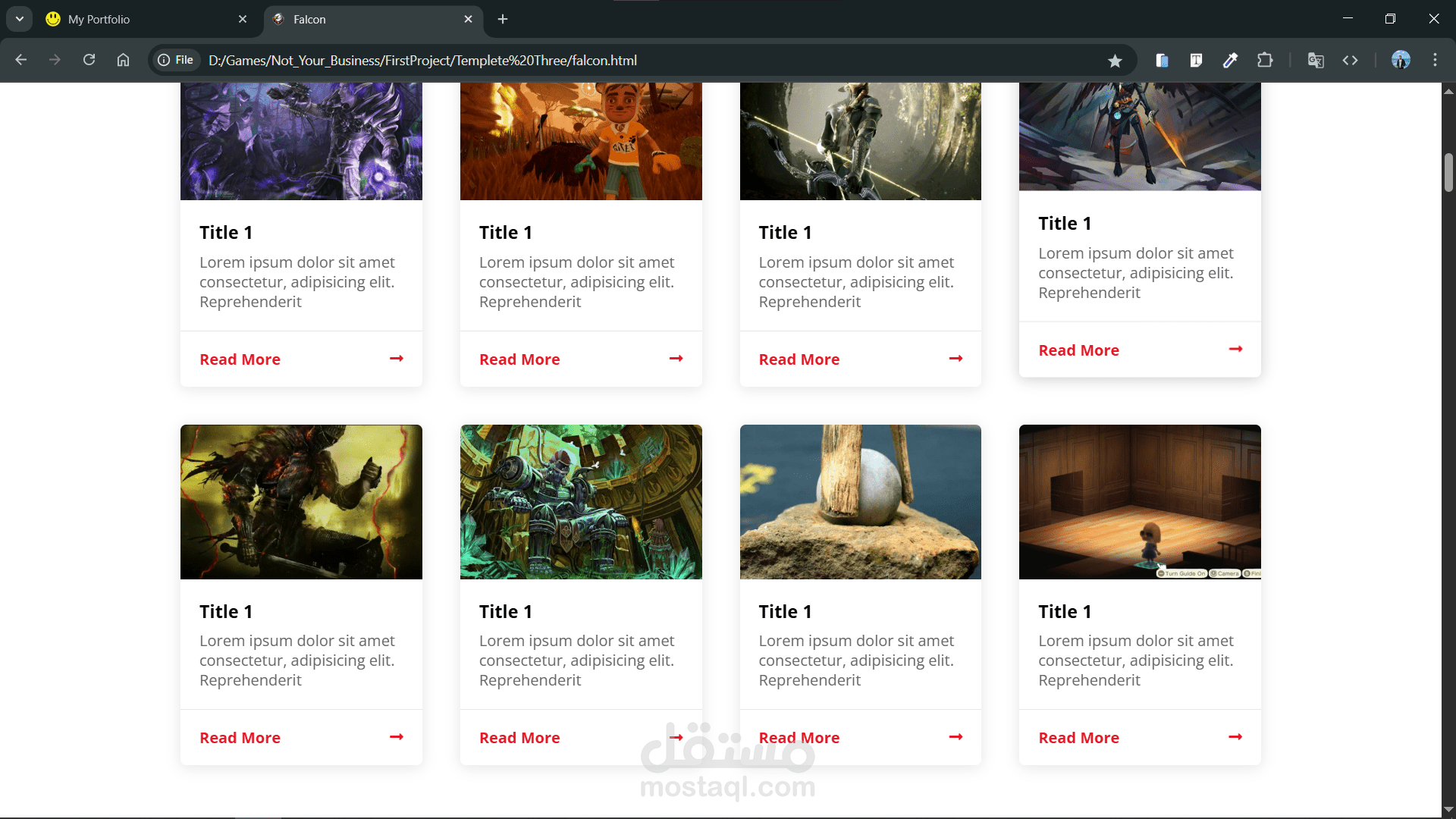Click the scrollbar up arrow
This screenshot has width=1456, height=819.
tap(1448, 90)
